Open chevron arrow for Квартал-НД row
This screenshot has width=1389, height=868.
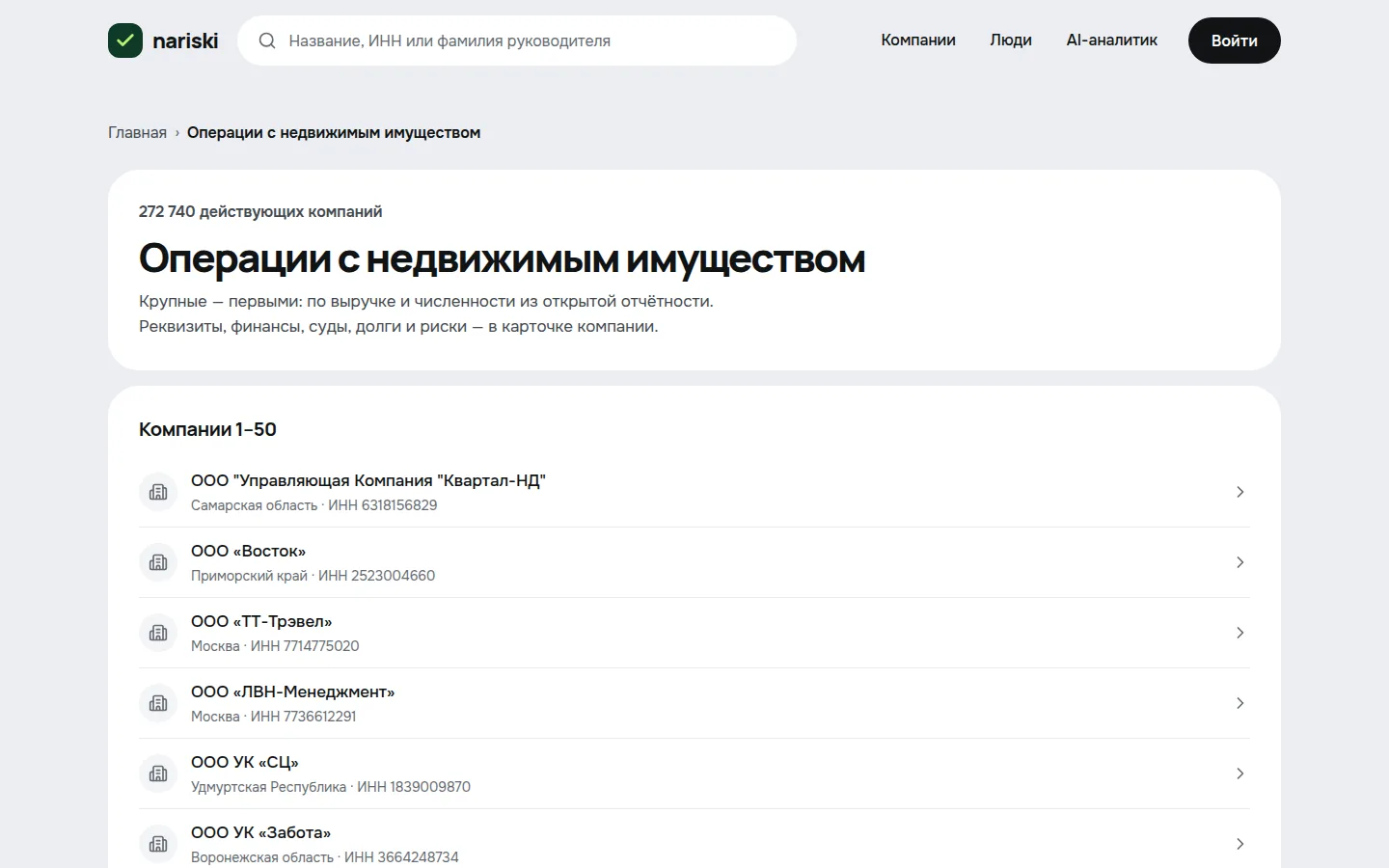click(1240, 492)
